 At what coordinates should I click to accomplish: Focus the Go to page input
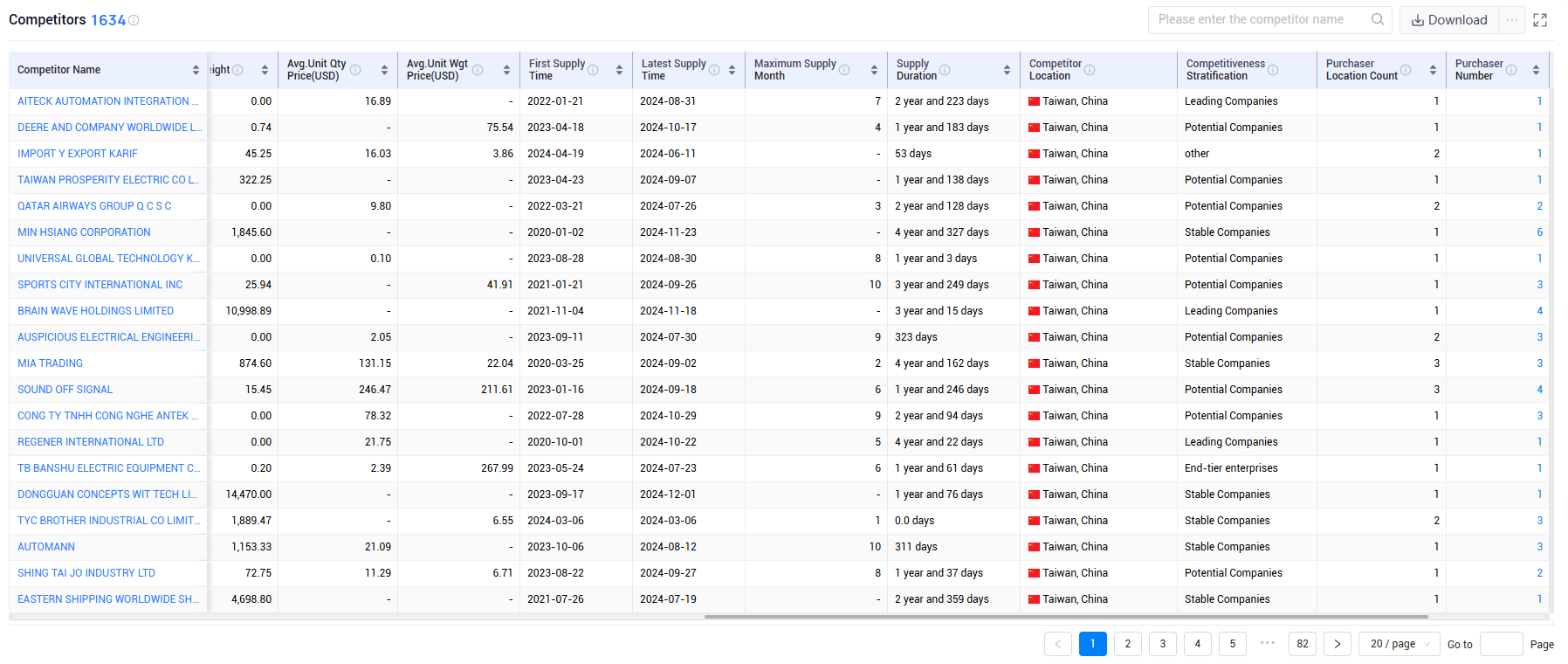click(1502, 644)
